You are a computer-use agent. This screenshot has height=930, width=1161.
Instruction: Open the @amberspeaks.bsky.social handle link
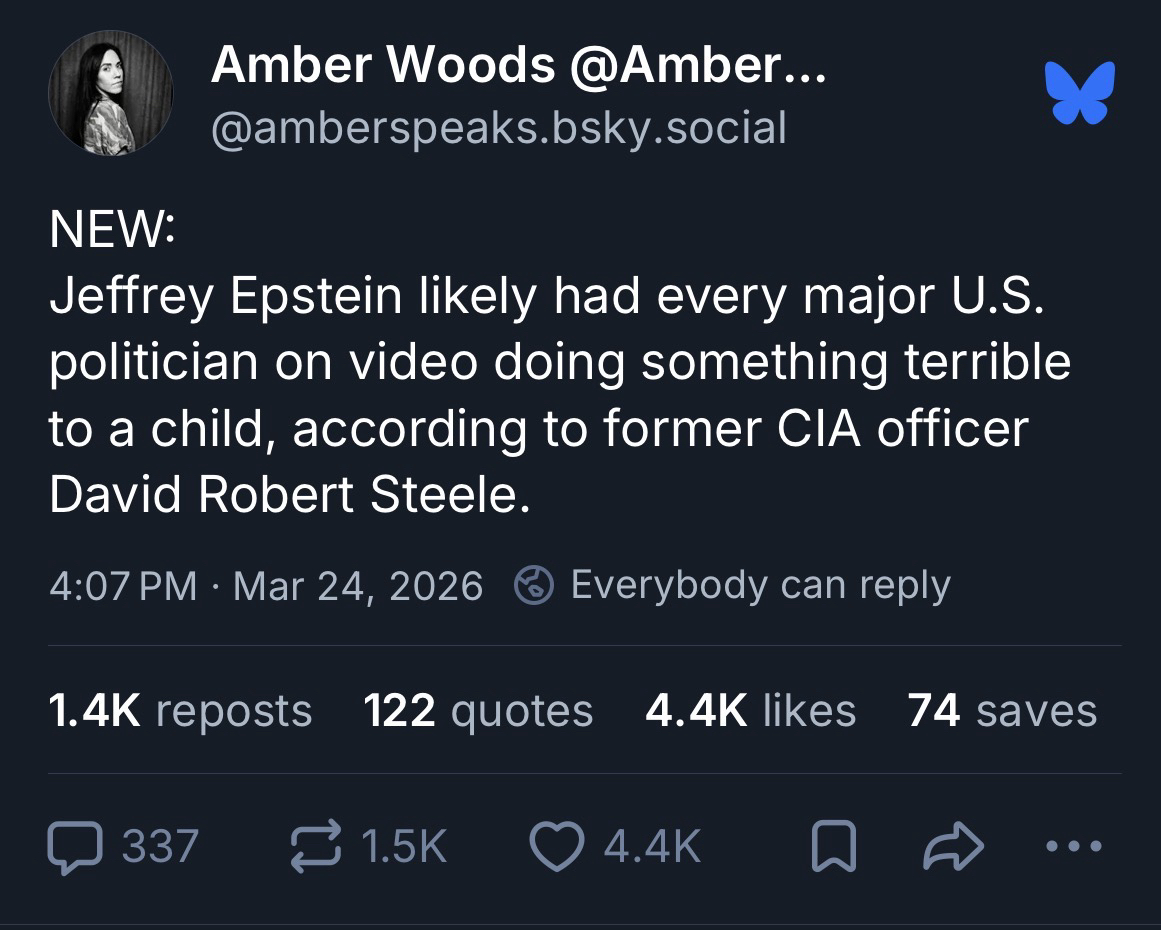(x=498, y=128)
